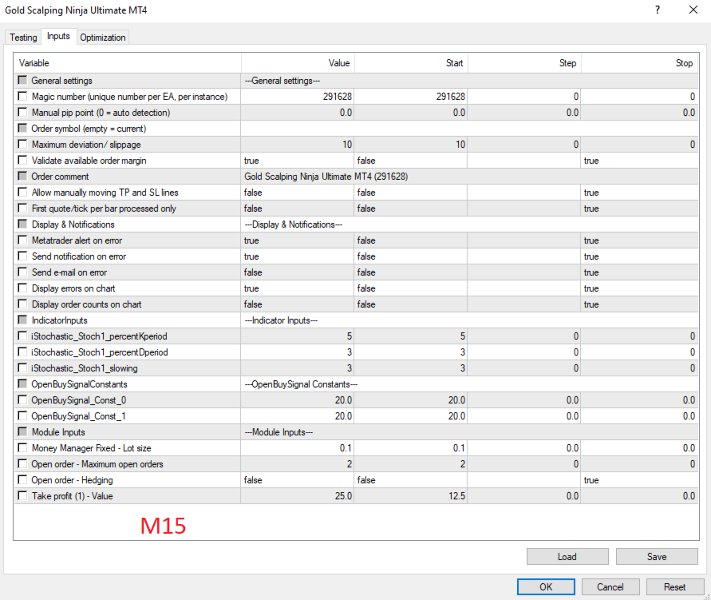Tick Validate available order margin checkbox
This screenshot has height=600, width=711.
(x=22, y=160)
